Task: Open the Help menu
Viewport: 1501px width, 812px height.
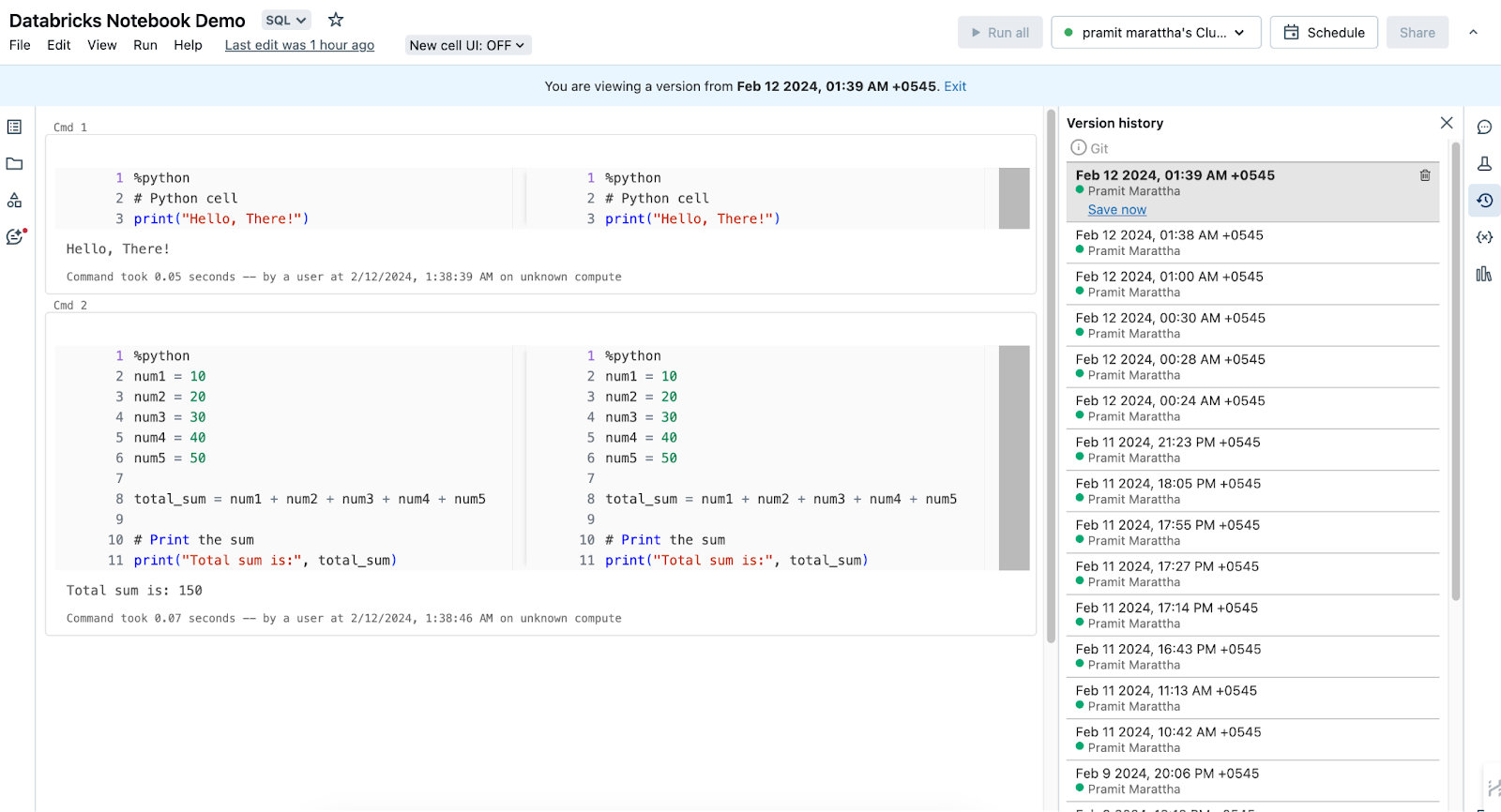Action: click(x=188, y=45)
